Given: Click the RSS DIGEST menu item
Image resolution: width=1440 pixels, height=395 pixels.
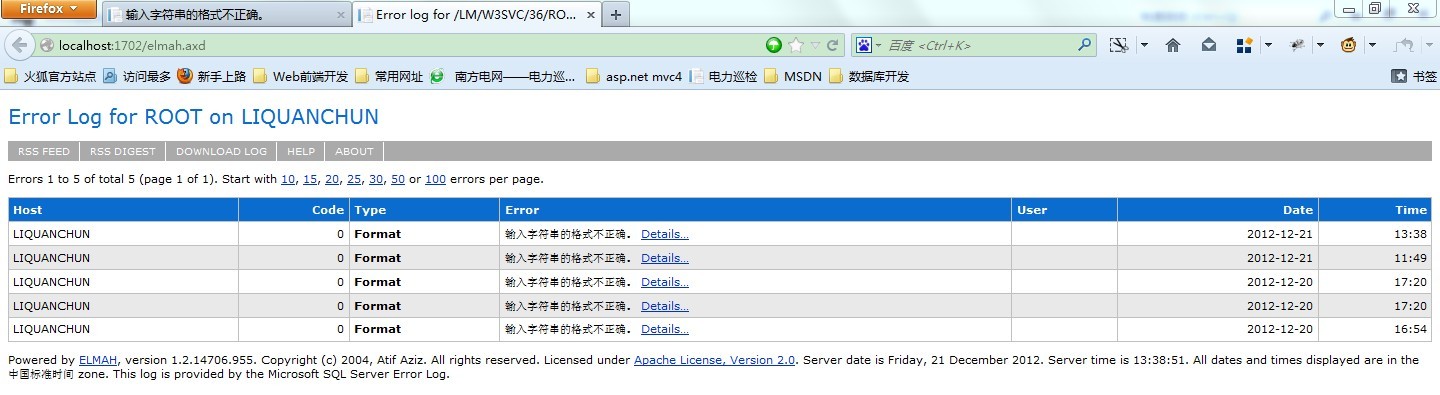Looking at the screenshot, I should tap(123, 152).
